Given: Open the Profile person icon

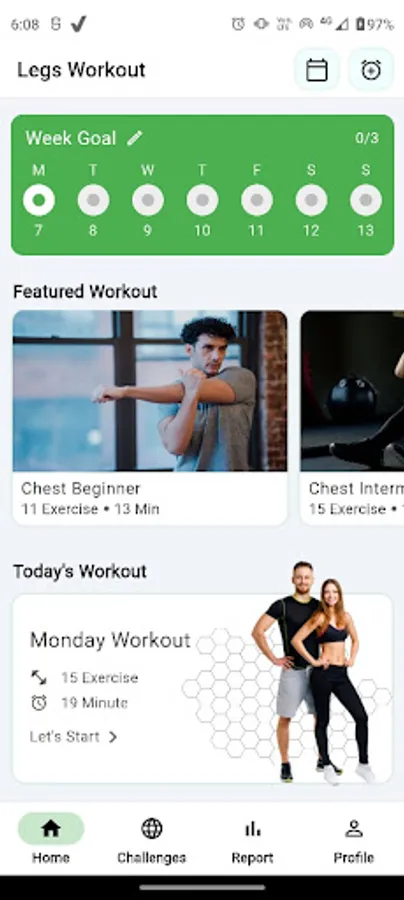Looking at the screenshot, I should [x=354, y=828].
